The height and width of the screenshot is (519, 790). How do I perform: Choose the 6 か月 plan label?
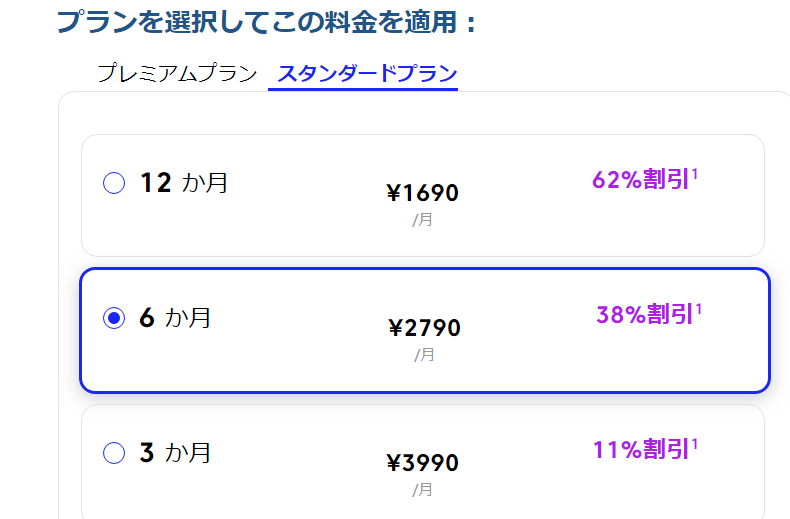tap(175, 318)
